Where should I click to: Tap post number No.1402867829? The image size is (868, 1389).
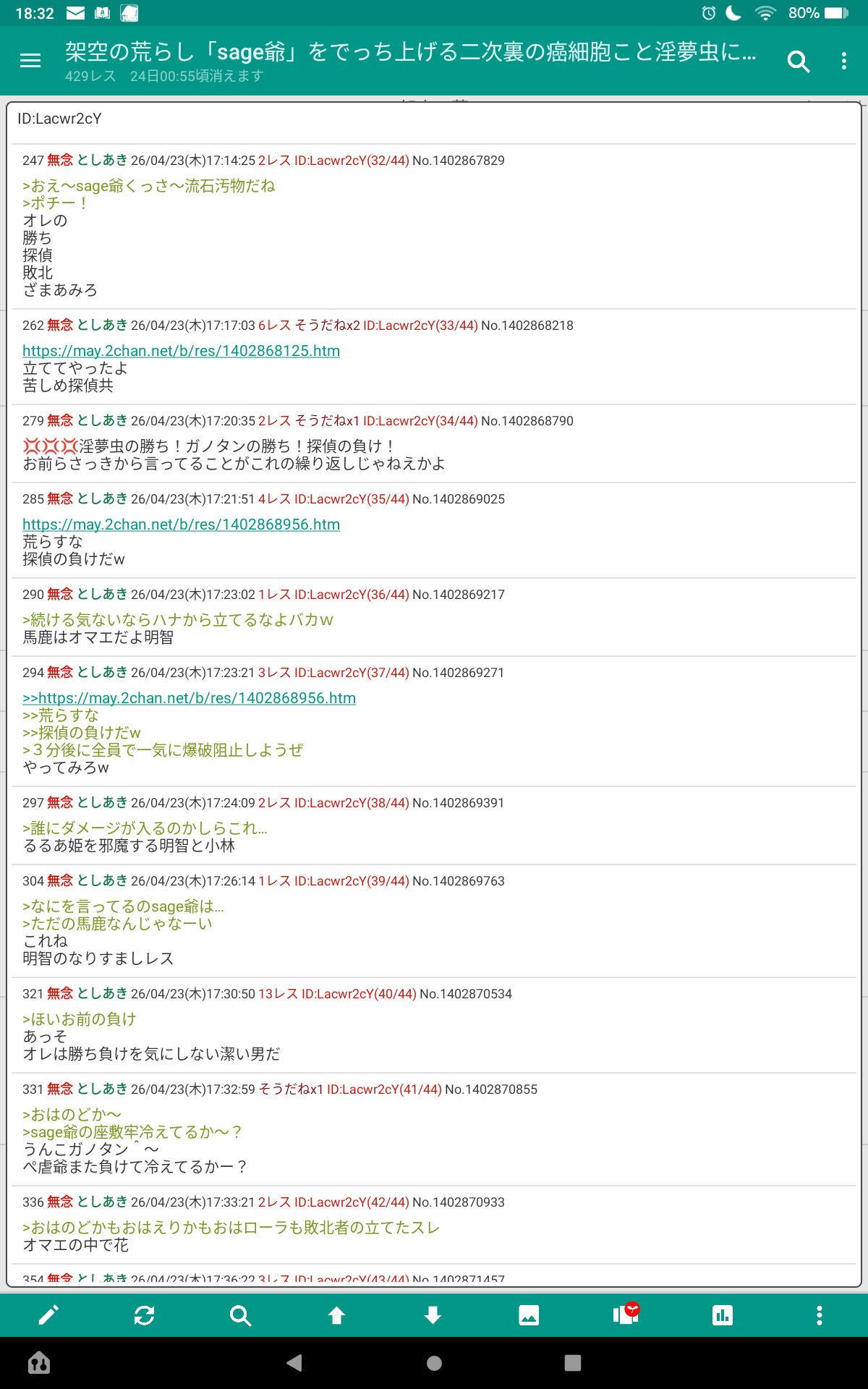click(x=458, y=161)
